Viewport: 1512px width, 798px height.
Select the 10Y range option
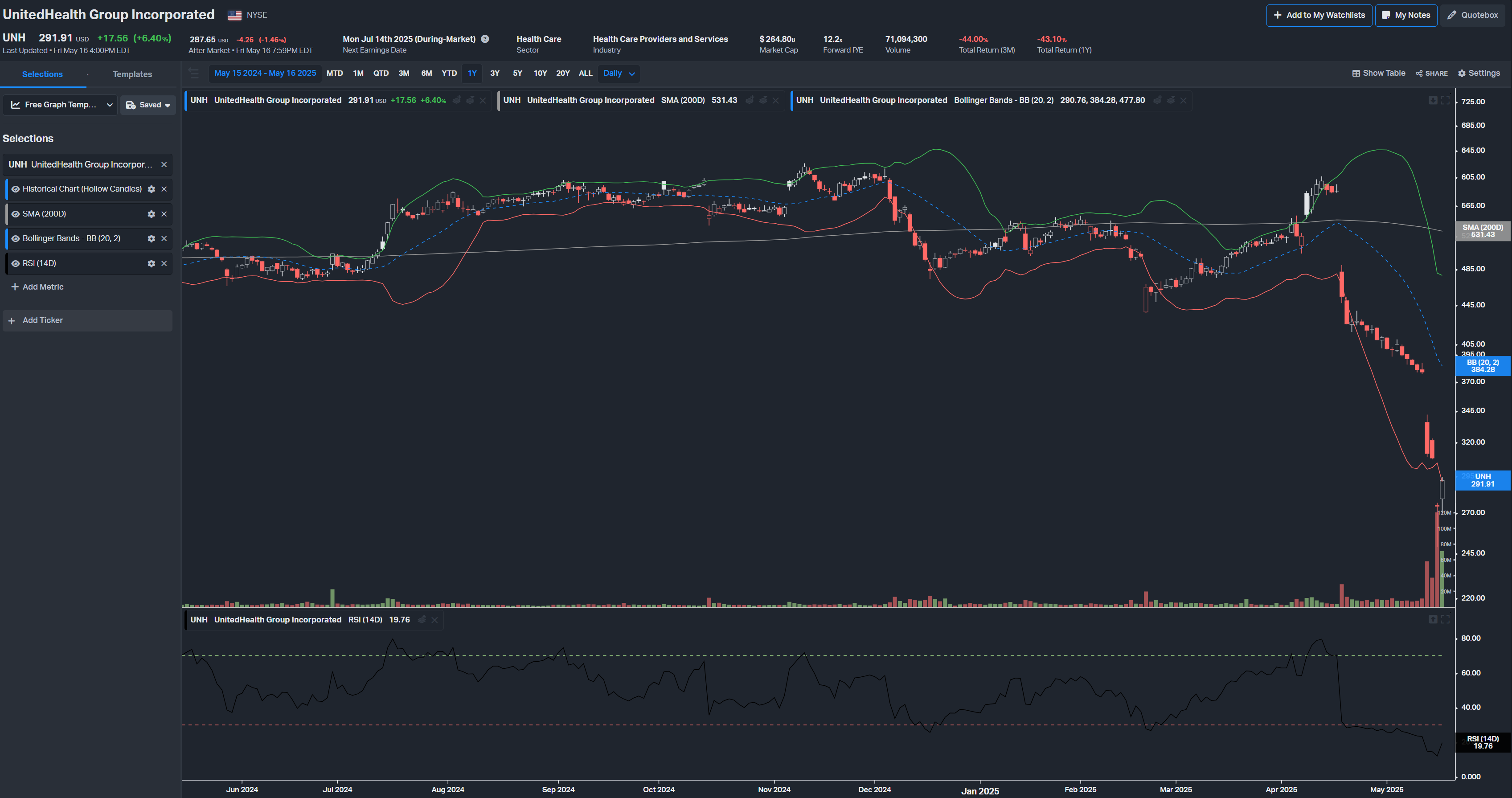point(540,74)
